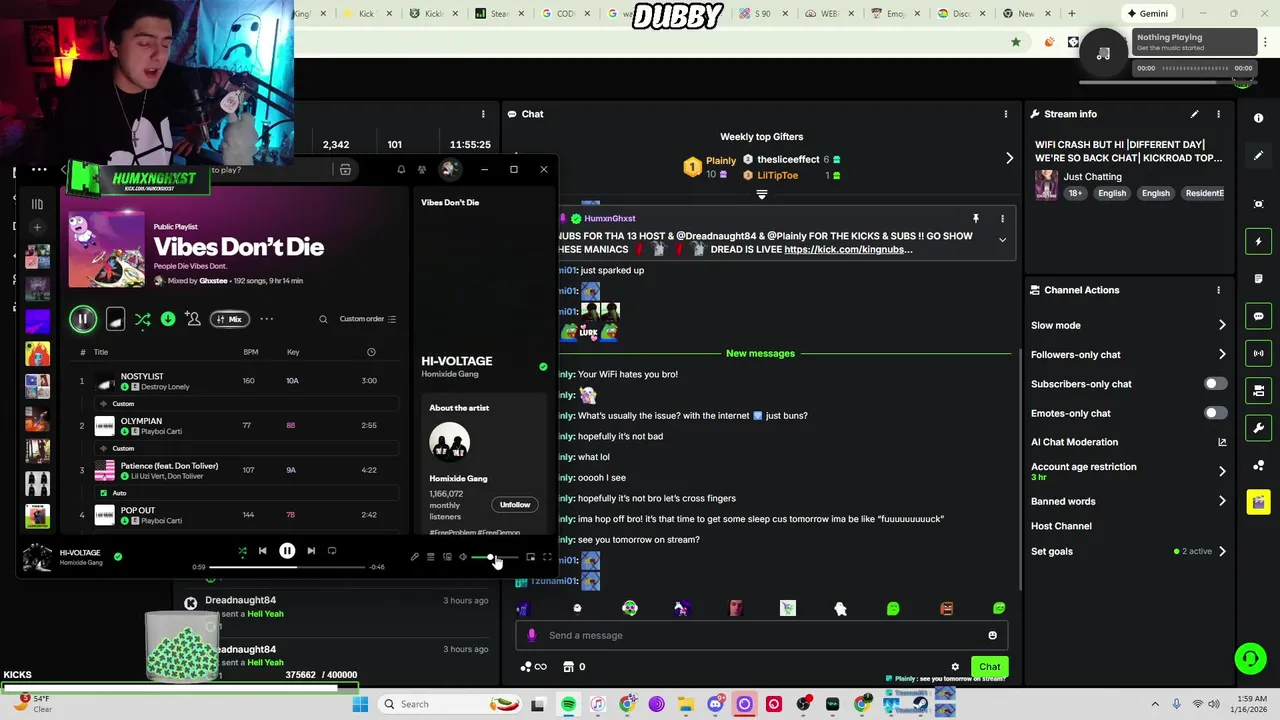
Task: Go to previous track in Spotify
Action: (262, 551)
